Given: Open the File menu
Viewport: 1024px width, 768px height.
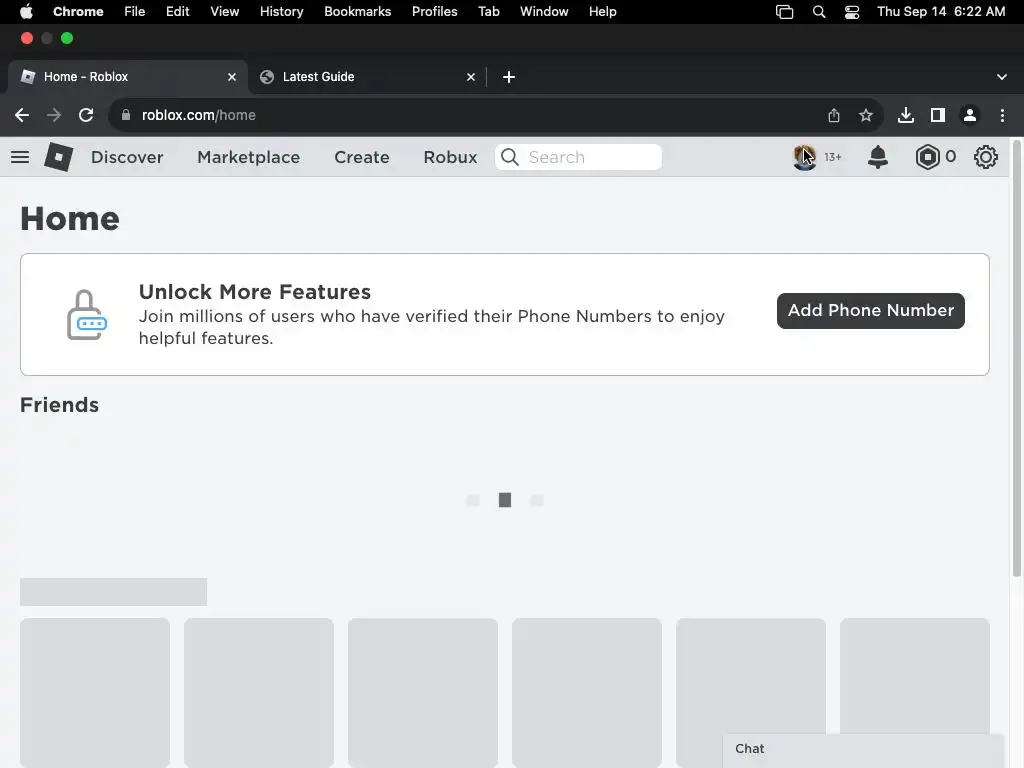Looking at the screenshot, I should (x=135, y=12).
